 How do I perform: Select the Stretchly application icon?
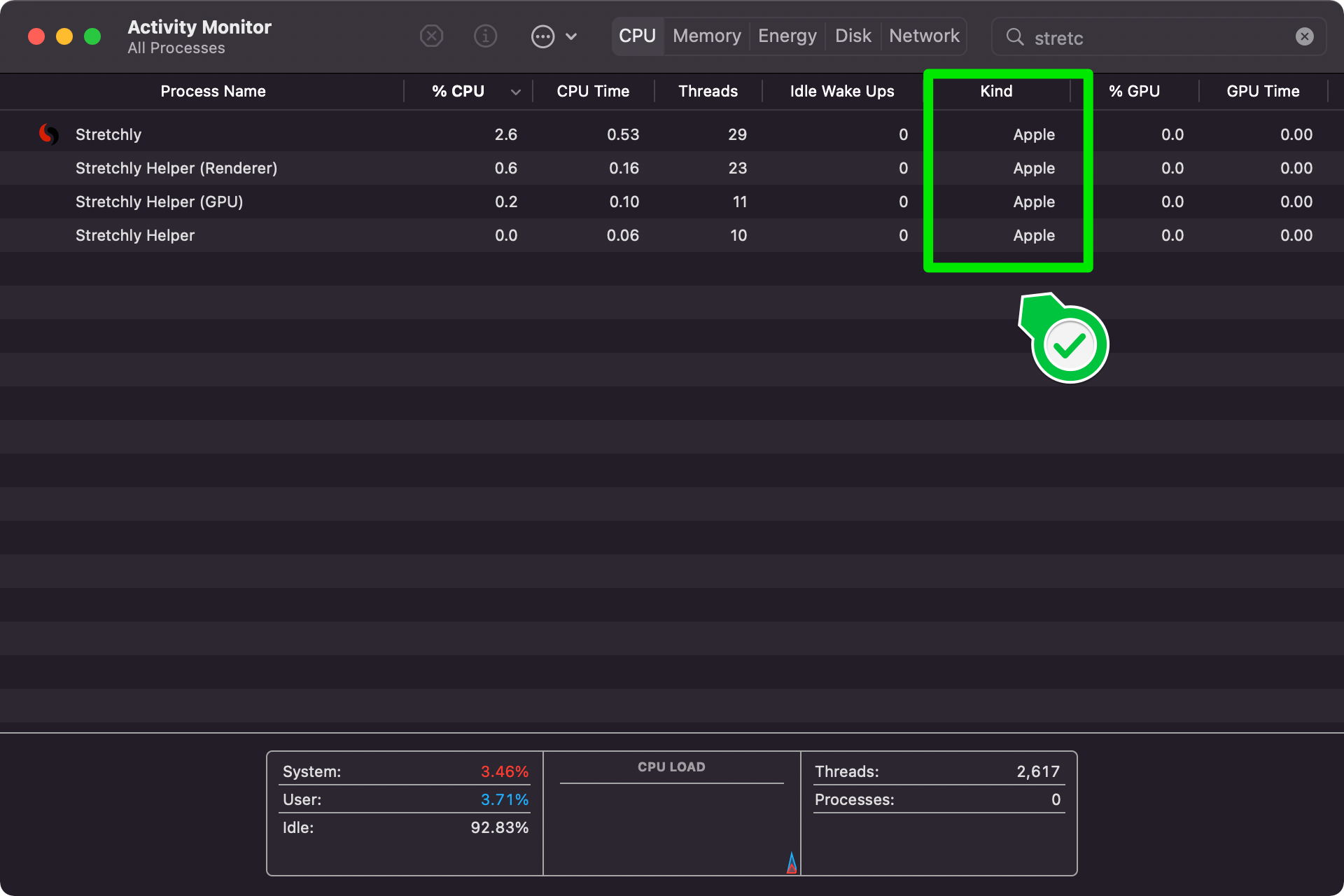48,134
